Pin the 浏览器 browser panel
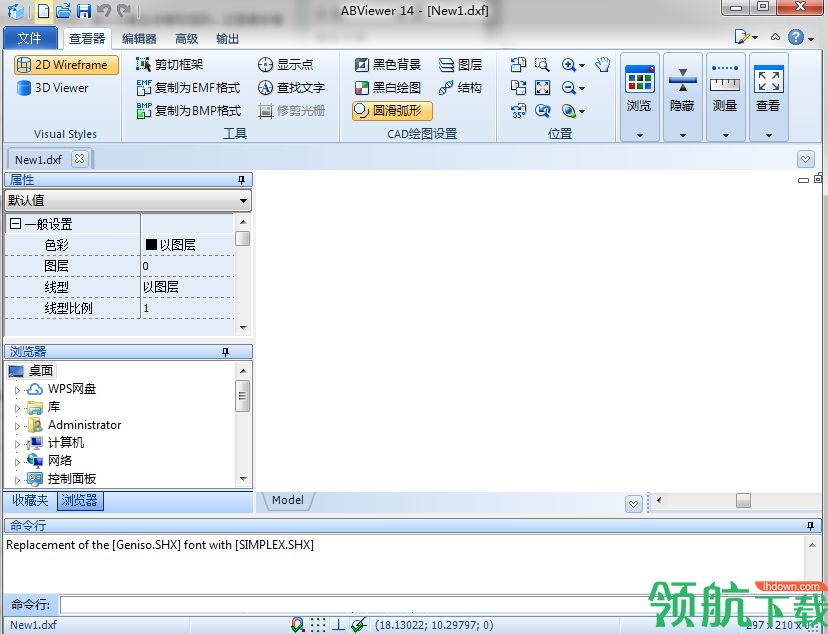The width and height of the screenshot is (828, 634). coord(225,352)
